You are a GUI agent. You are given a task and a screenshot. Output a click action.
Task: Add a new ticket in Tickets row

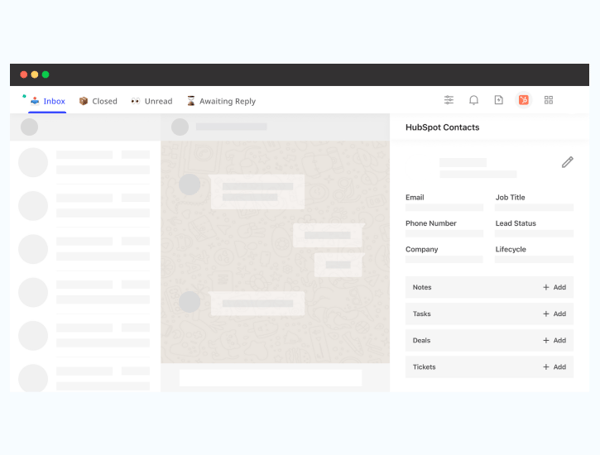(554, 367)
